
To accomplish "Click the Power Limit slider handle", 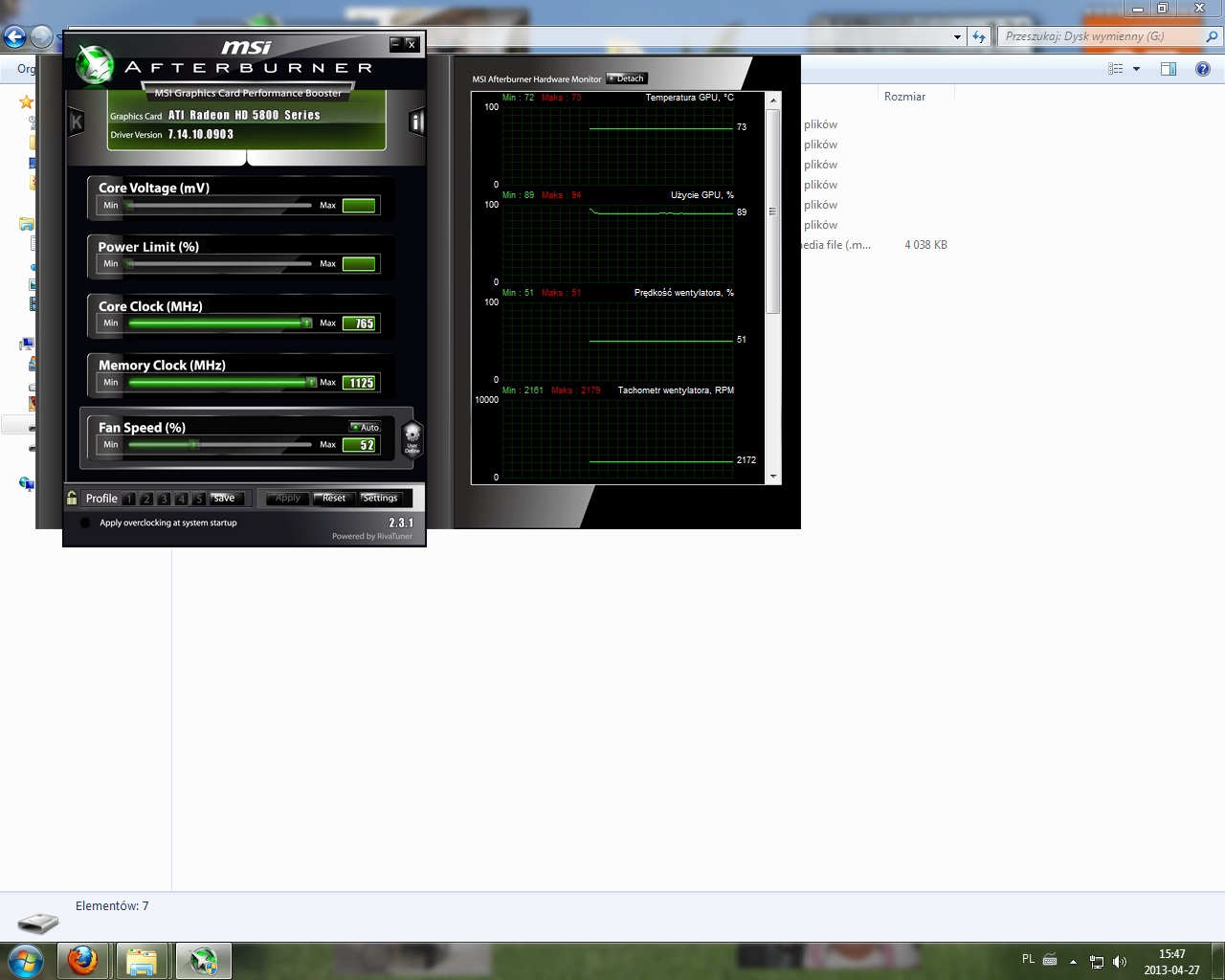I will [130, 263].
